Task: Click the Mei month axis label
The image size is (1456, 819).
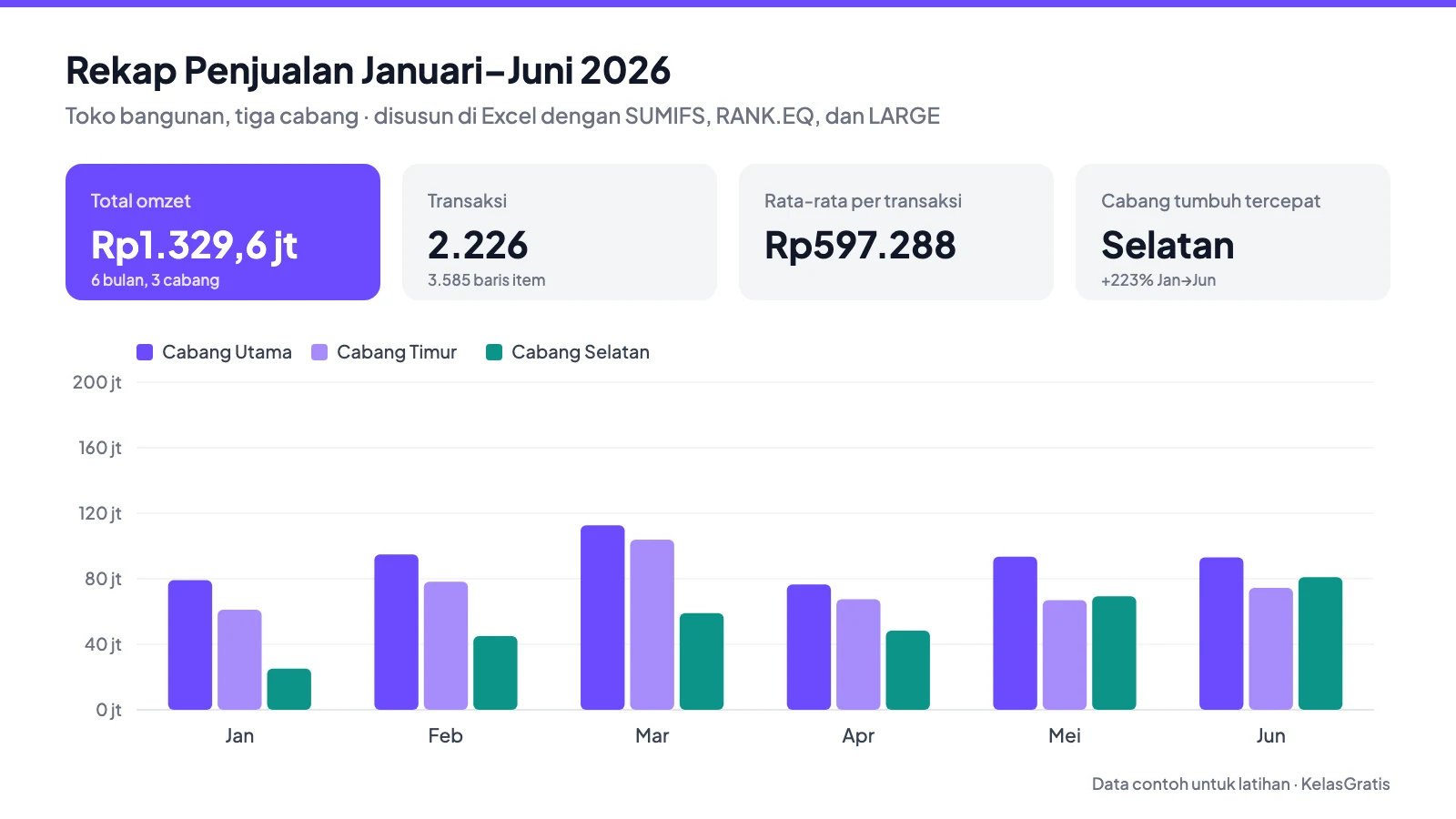Action: (x=1065, y=735)
